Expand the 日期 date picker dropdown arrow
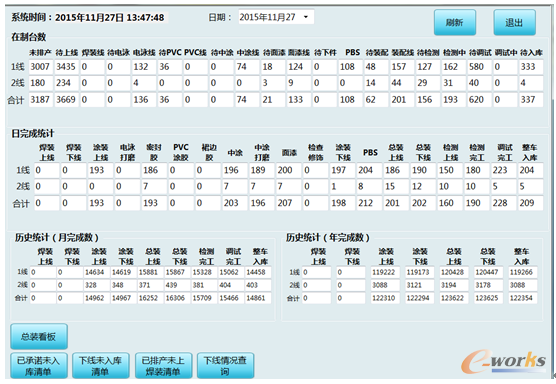 tap(306, 17)
